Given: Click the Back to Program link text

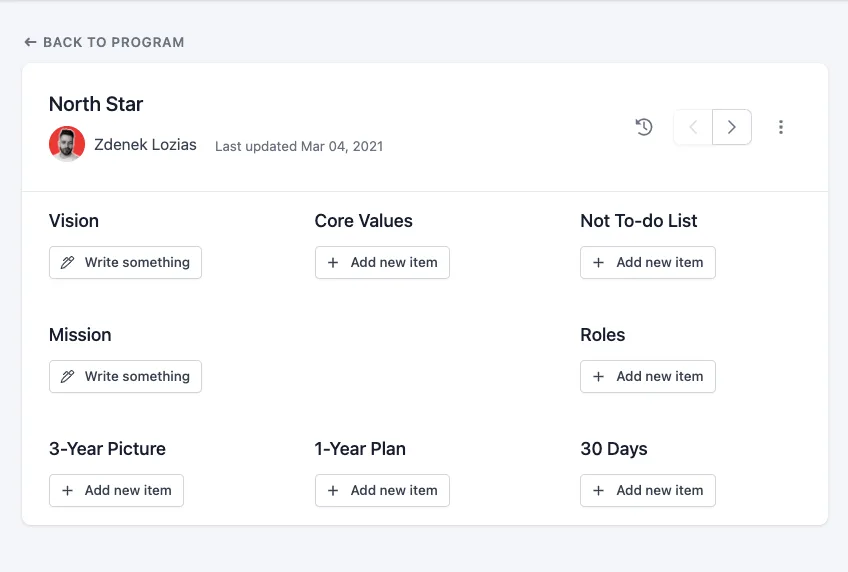Looking at the screenshot, I should 114,42.
